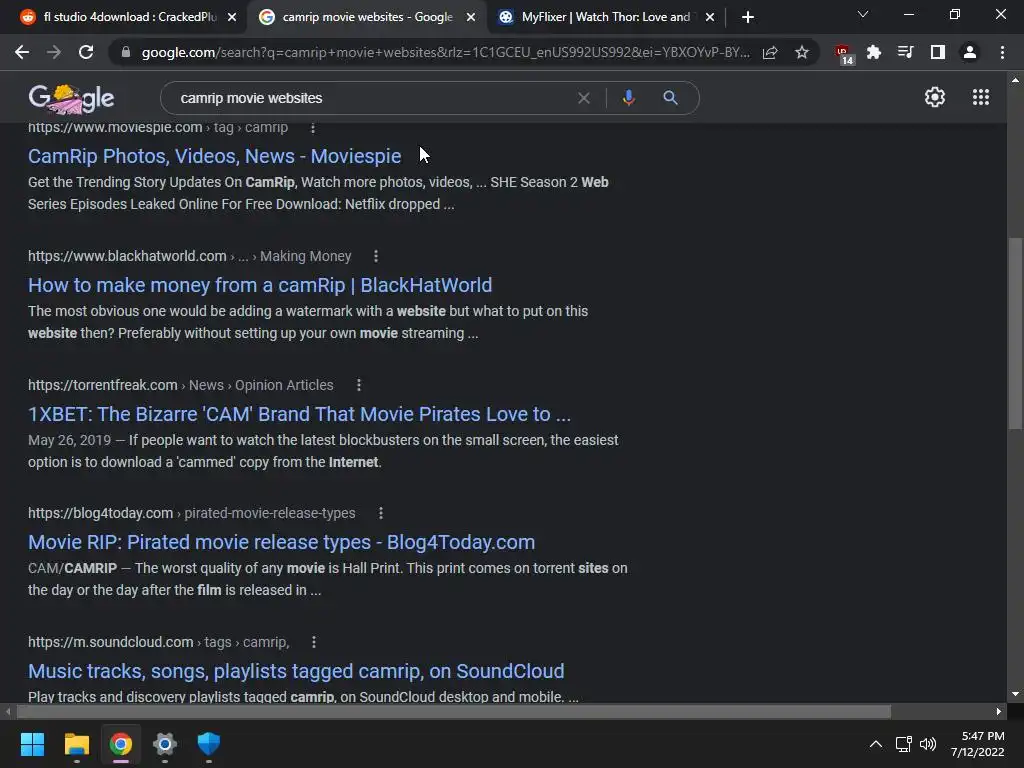Open Windows Security shield on taskbar
1024x768 pixels.
click(x=209, y=744)
